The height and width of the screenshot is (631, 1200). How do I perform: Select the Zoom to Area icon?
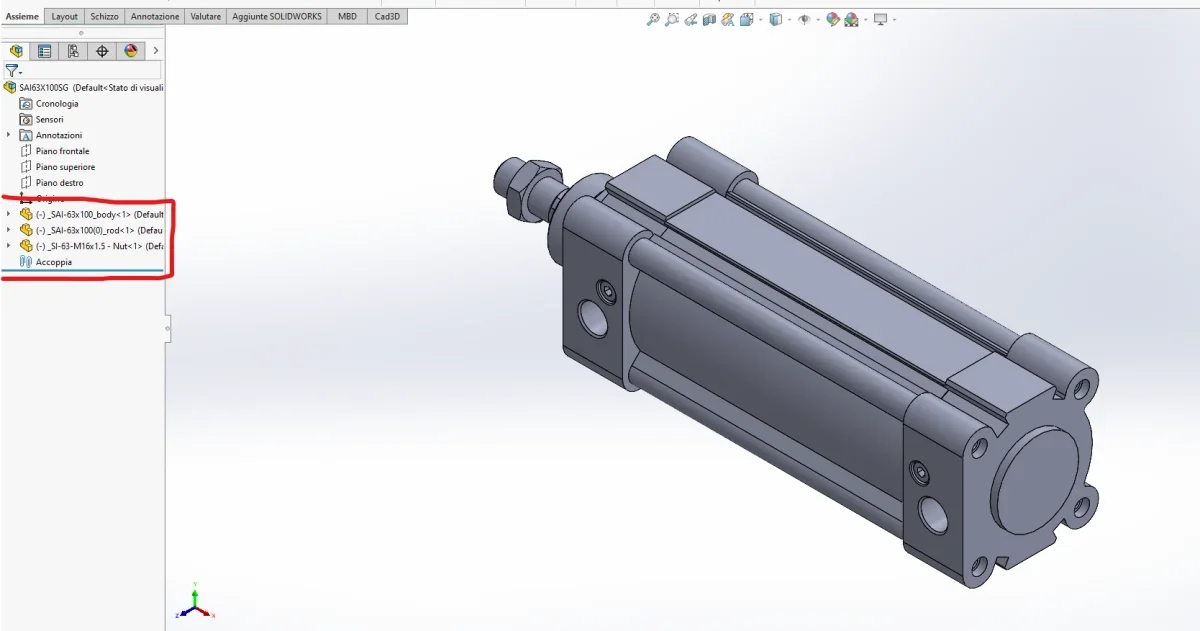coord(671,19)
